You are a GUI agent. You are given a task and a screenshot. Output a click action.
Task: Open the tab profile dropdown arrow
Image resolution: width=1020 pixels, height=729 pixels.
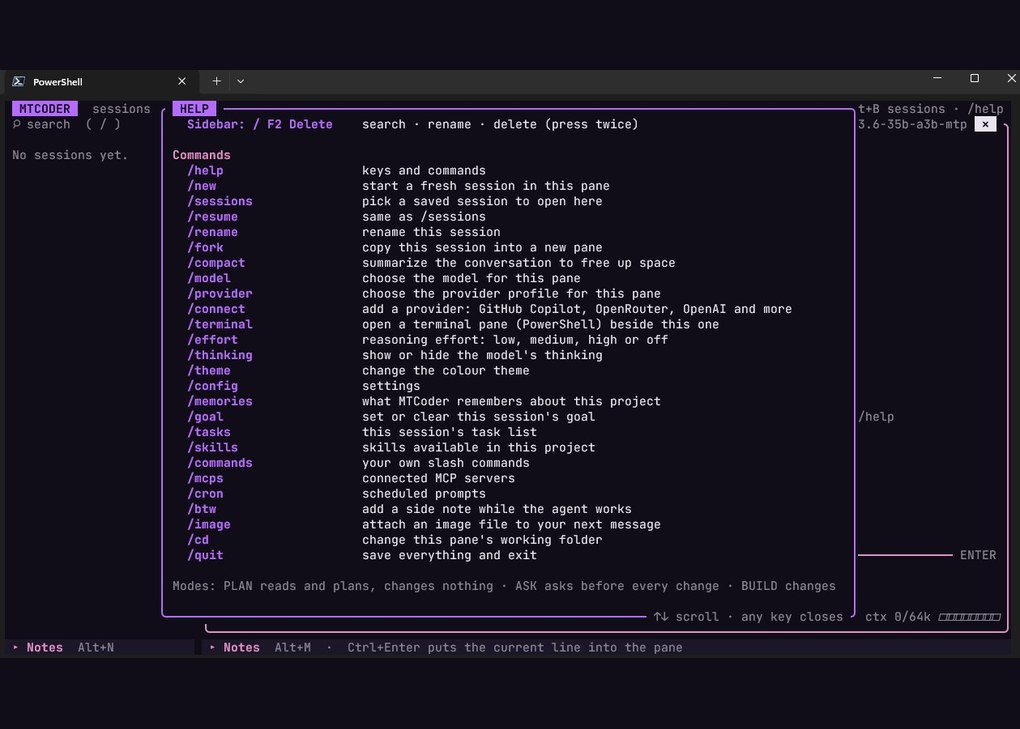click(x=241, y=81)
